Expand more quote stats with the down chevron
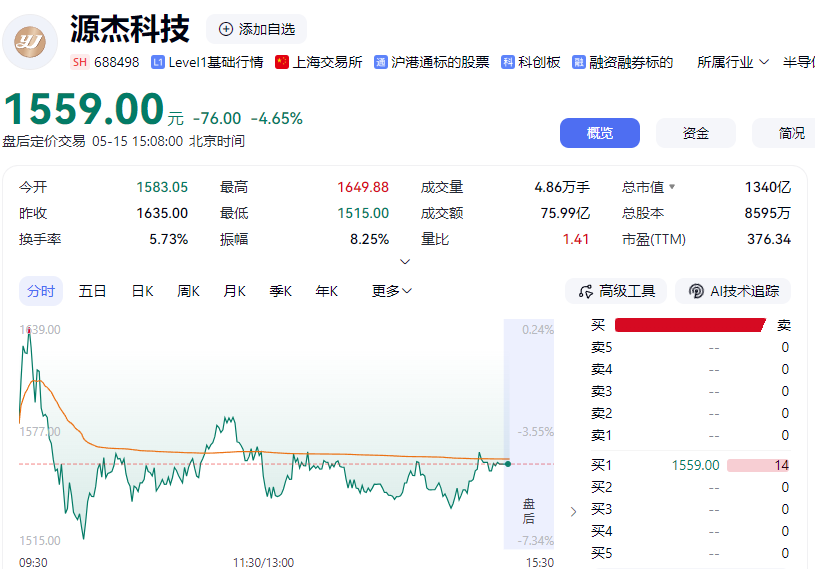The height and width of the screenshot is (569, 815). click(x=405, y=262)
